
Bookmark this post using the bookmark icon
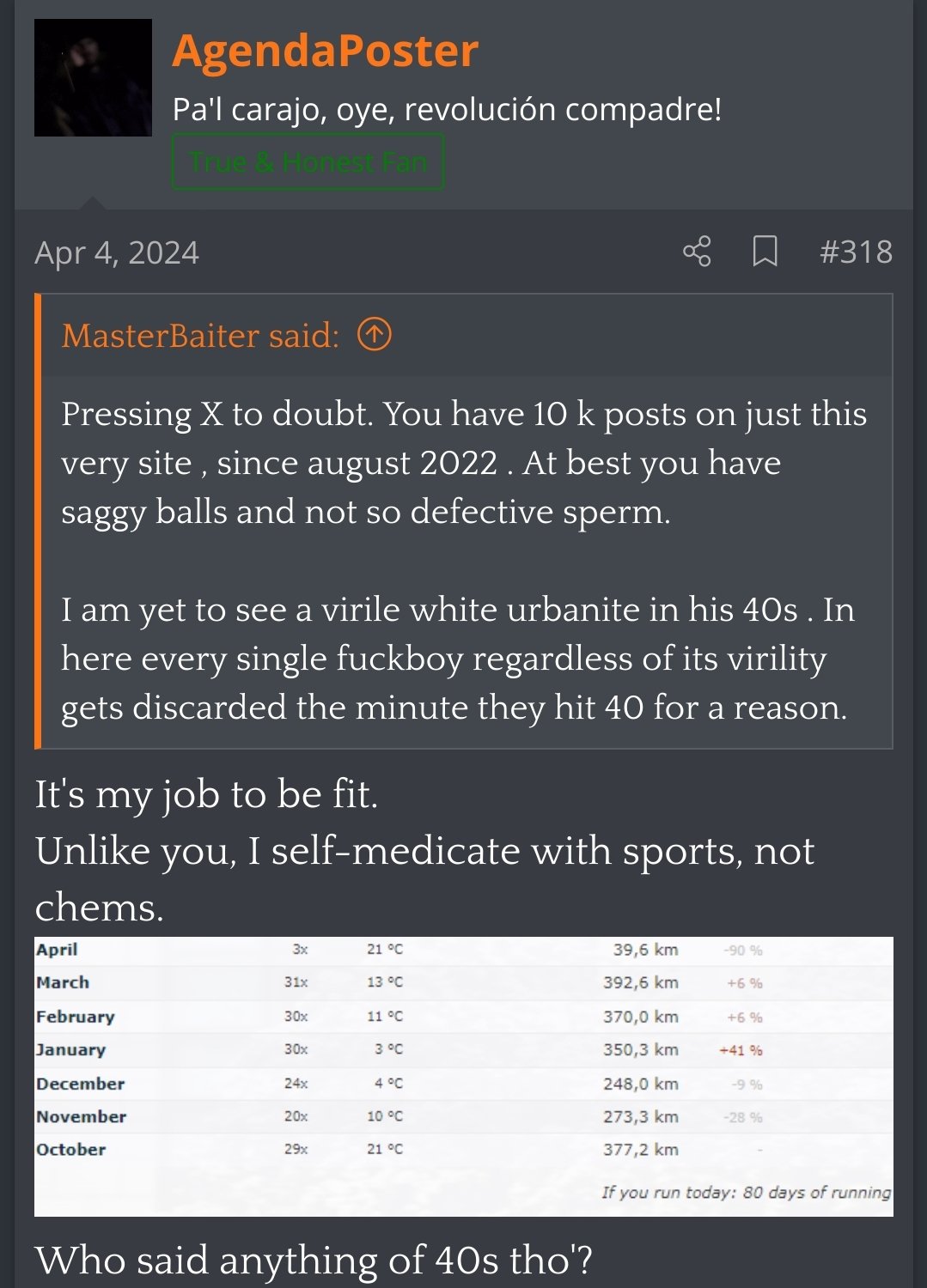765,252
